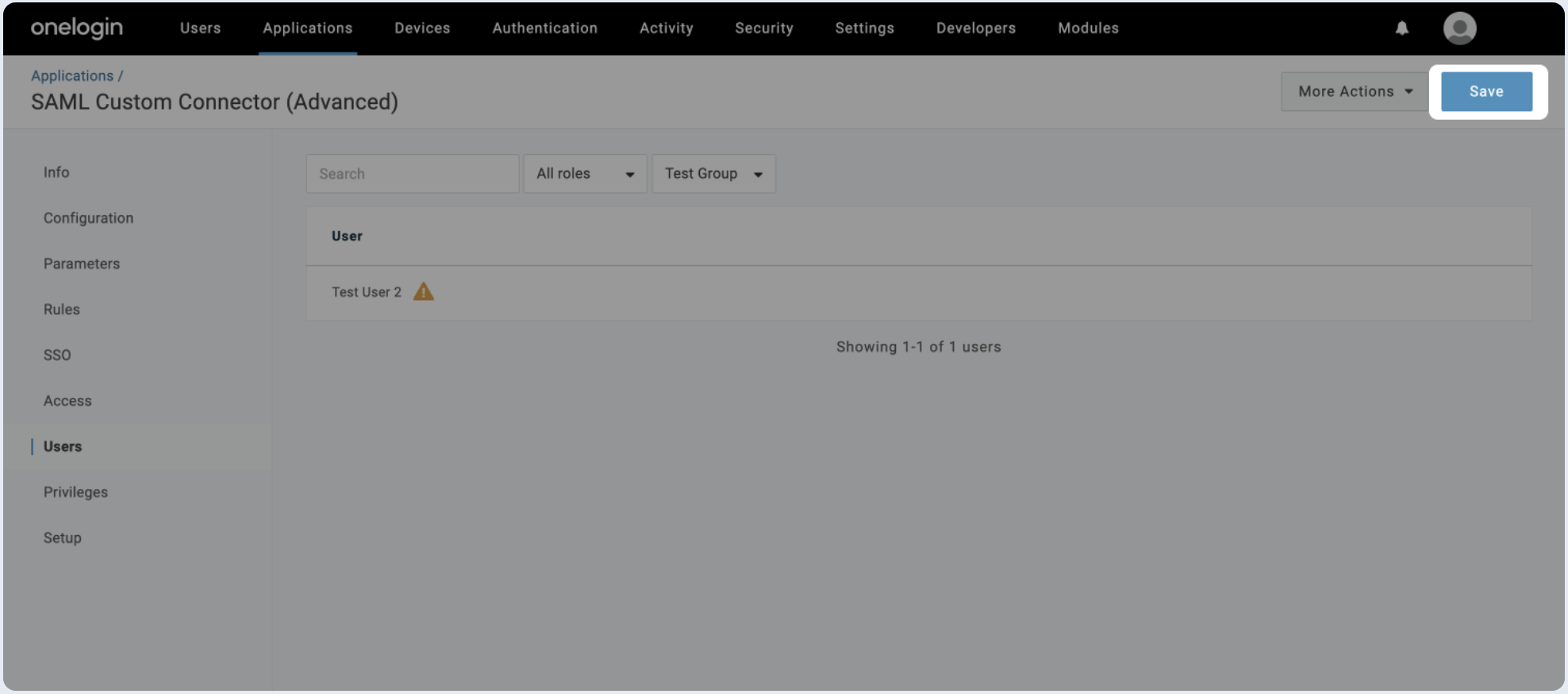Open the Test Group filter dropdown
Screen dimensions: 1568x694
(x=713, y=174)
